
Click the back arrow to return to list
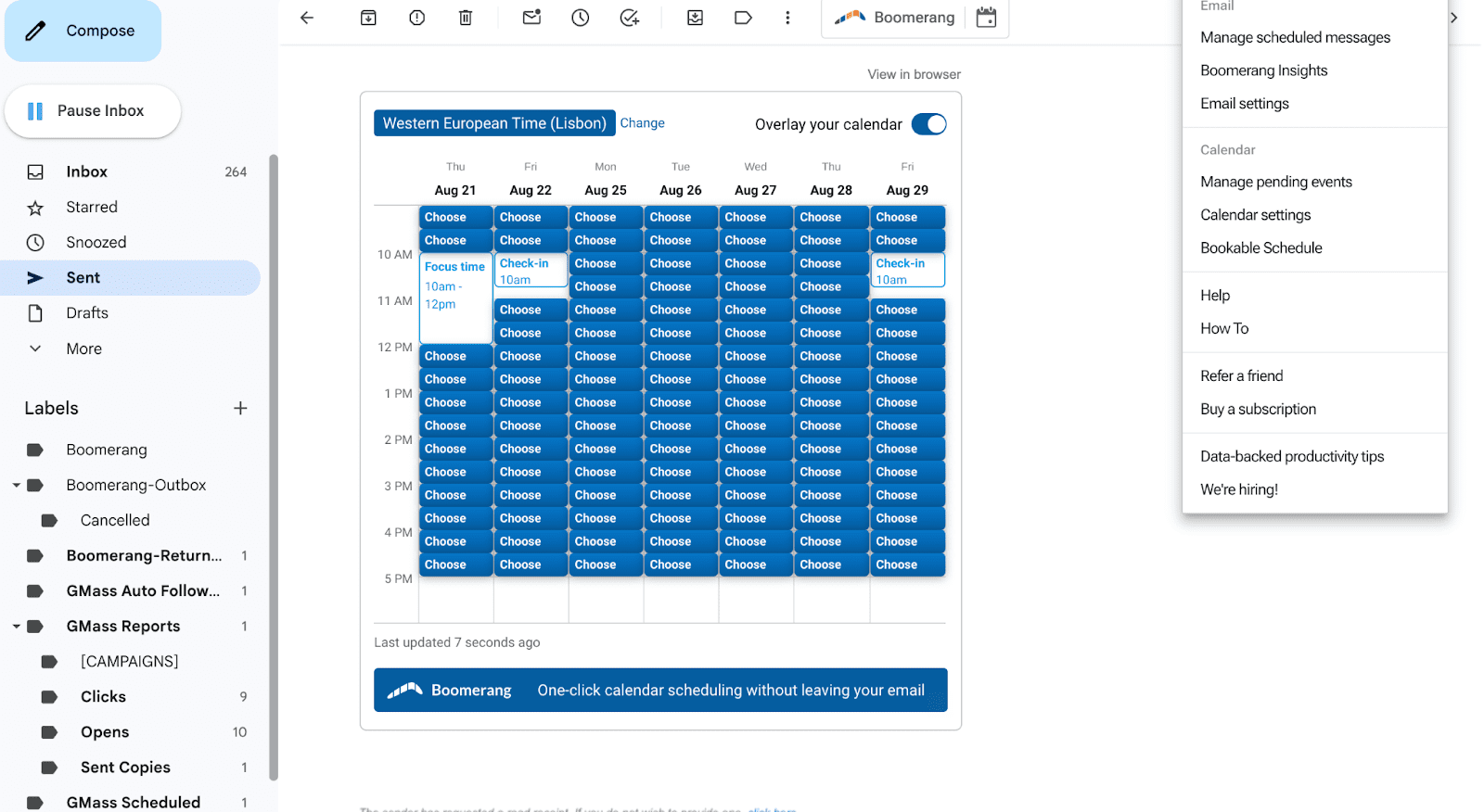[x=307, y=18]
